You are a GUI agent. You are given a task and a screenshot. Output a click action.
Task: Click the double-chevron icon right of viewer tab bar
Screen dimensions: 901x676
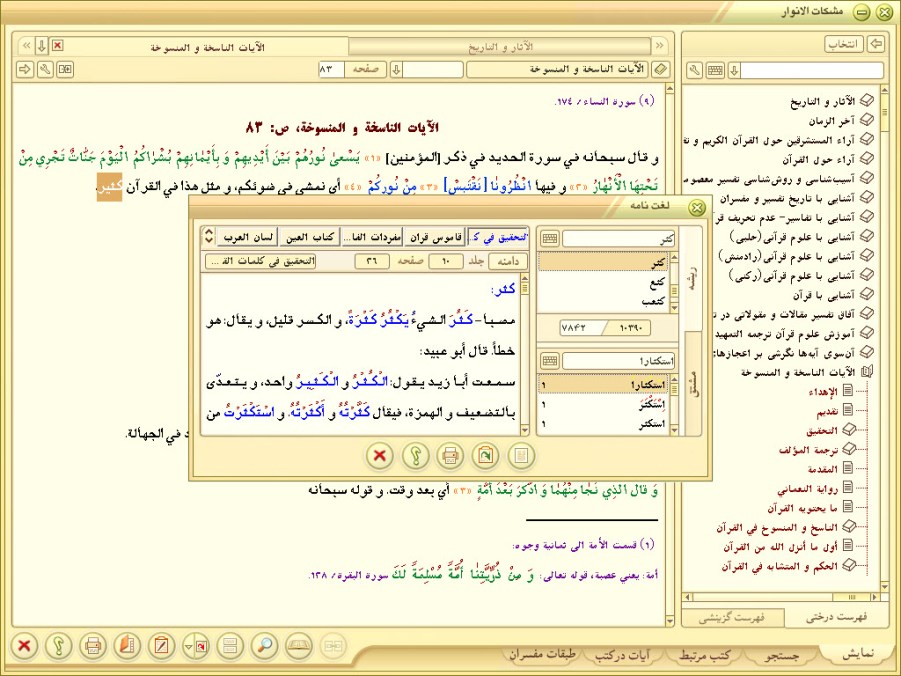point(660,45)
